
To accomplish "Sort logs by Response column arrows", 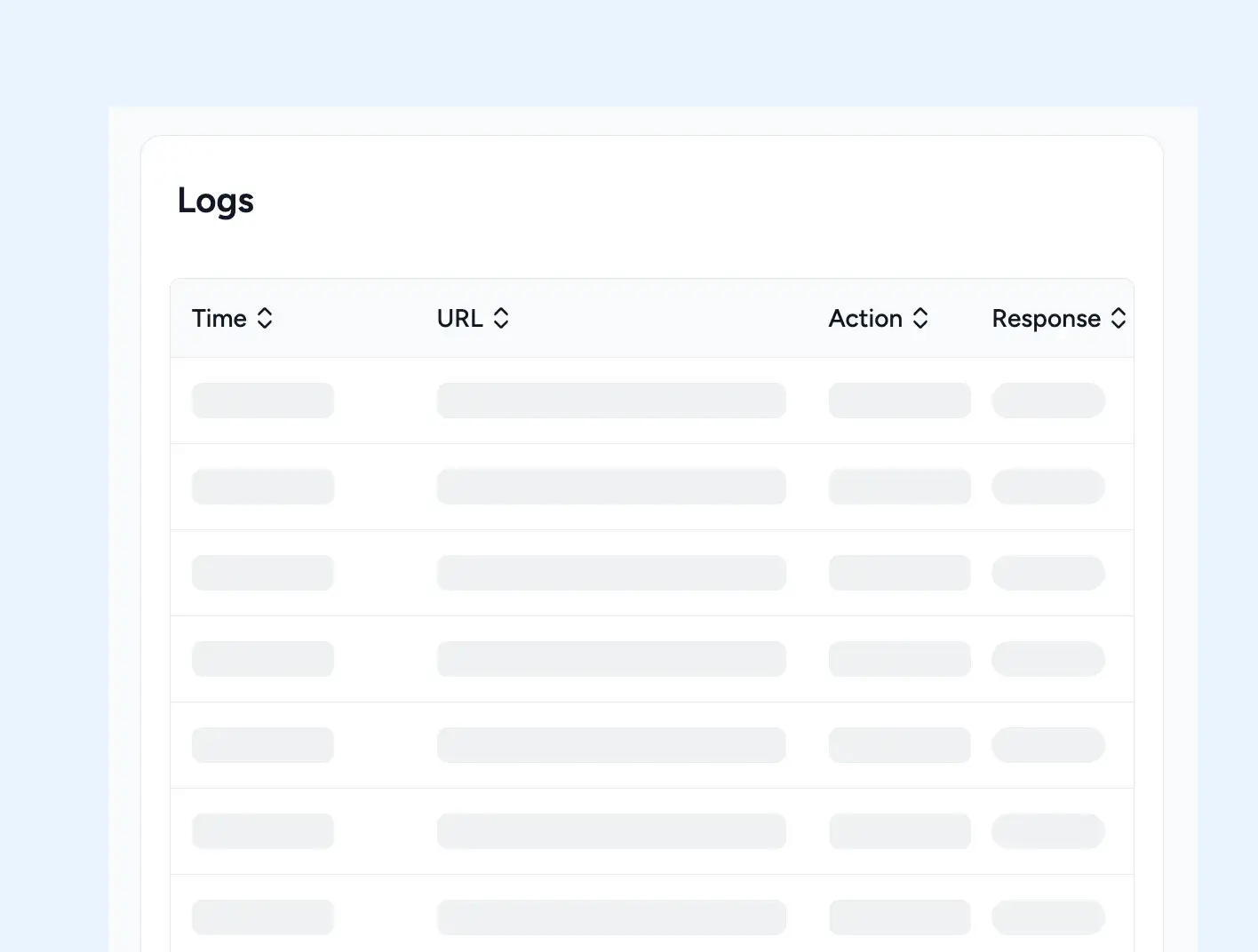I will pyautogui.click(x=1119, y=318).
